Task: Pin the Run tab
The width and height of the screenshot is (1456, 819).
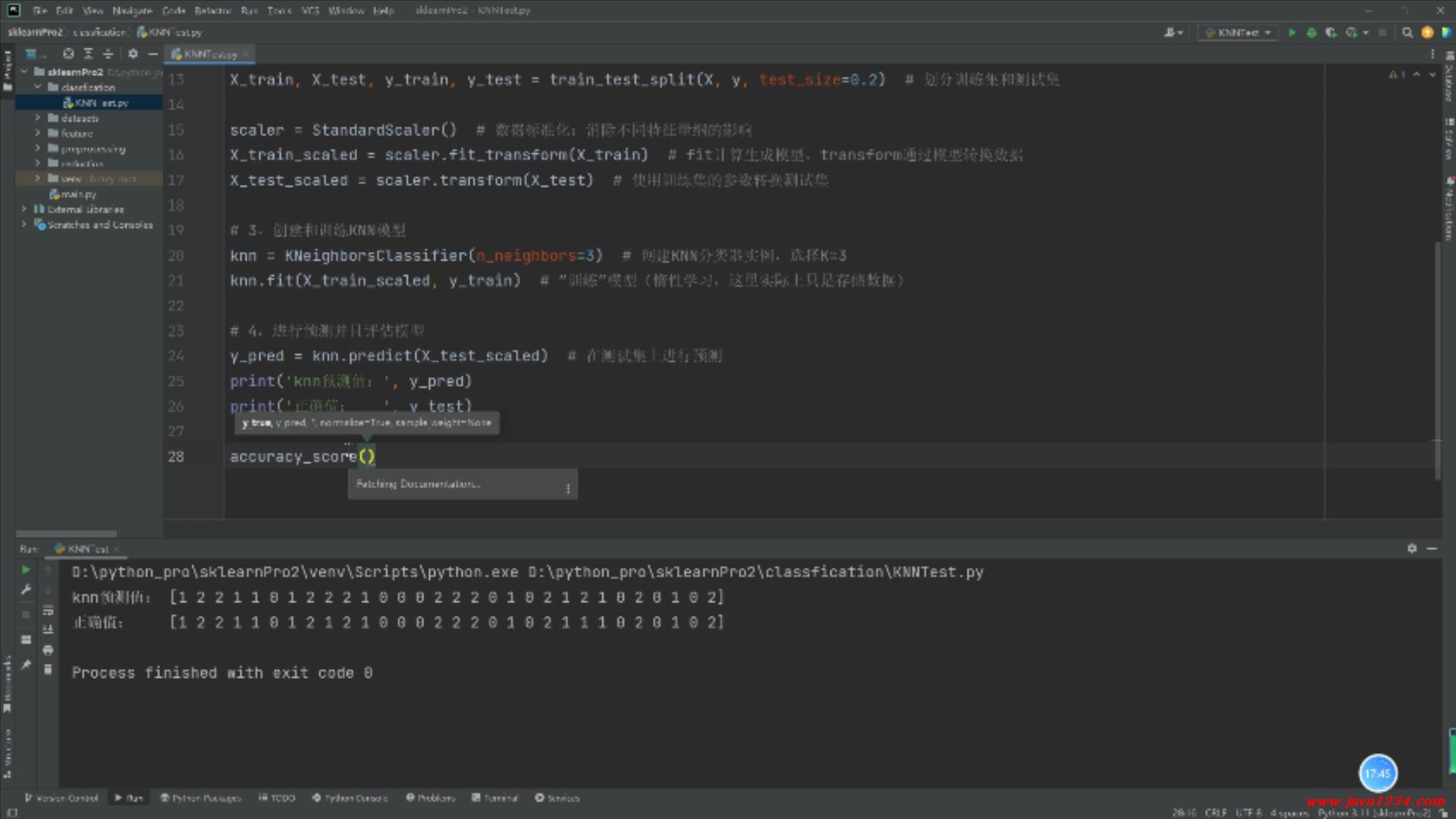Action: pos(26,664)
